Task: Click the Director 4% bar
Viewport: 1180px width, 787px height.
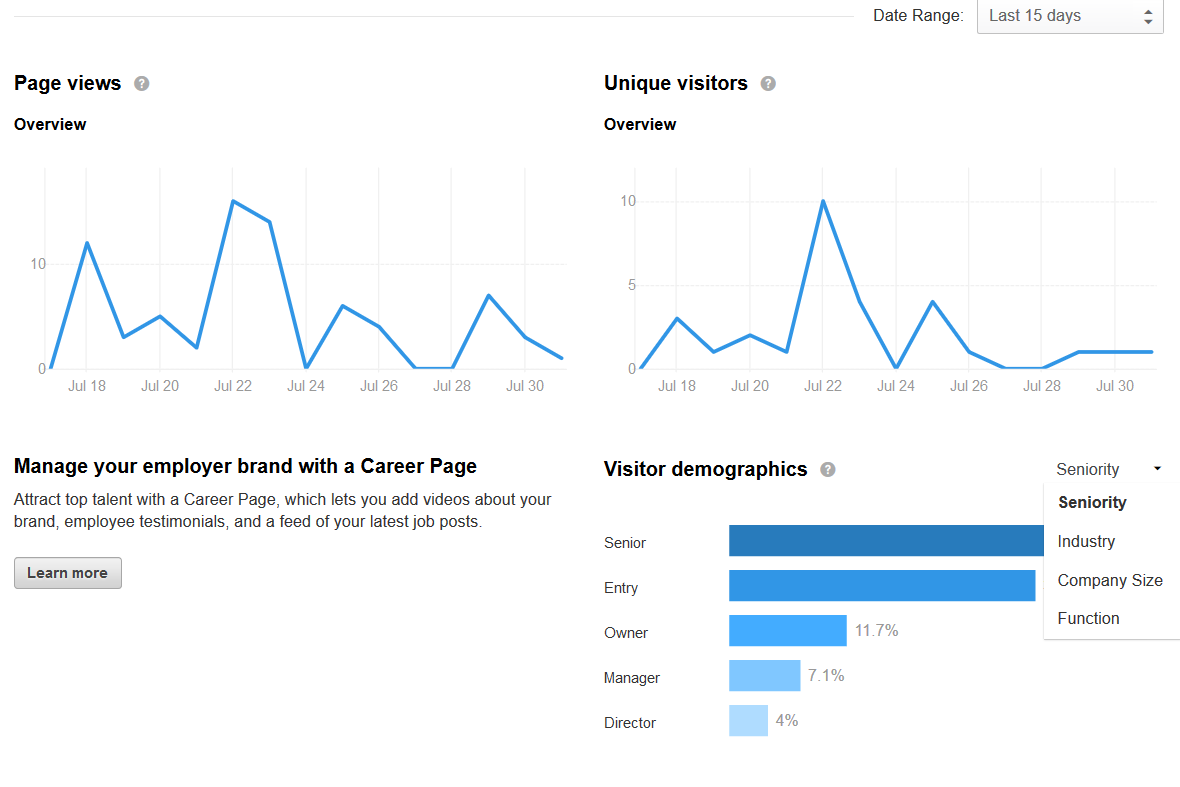Action: pos(748,721)
